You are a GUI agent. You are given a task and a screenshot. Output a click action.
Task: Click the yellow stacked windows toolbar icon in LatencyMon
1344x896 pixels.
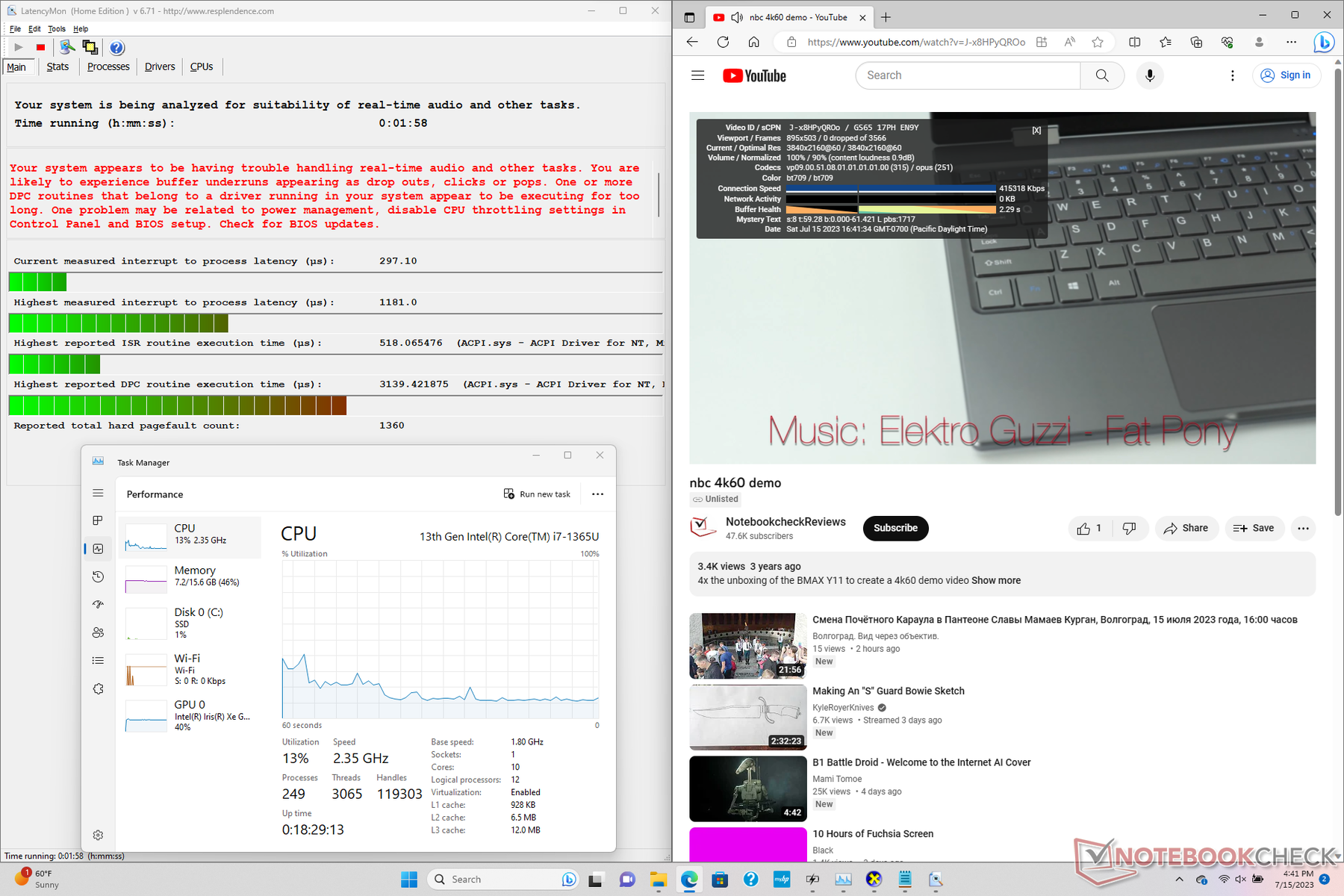[x=90, y=48]
